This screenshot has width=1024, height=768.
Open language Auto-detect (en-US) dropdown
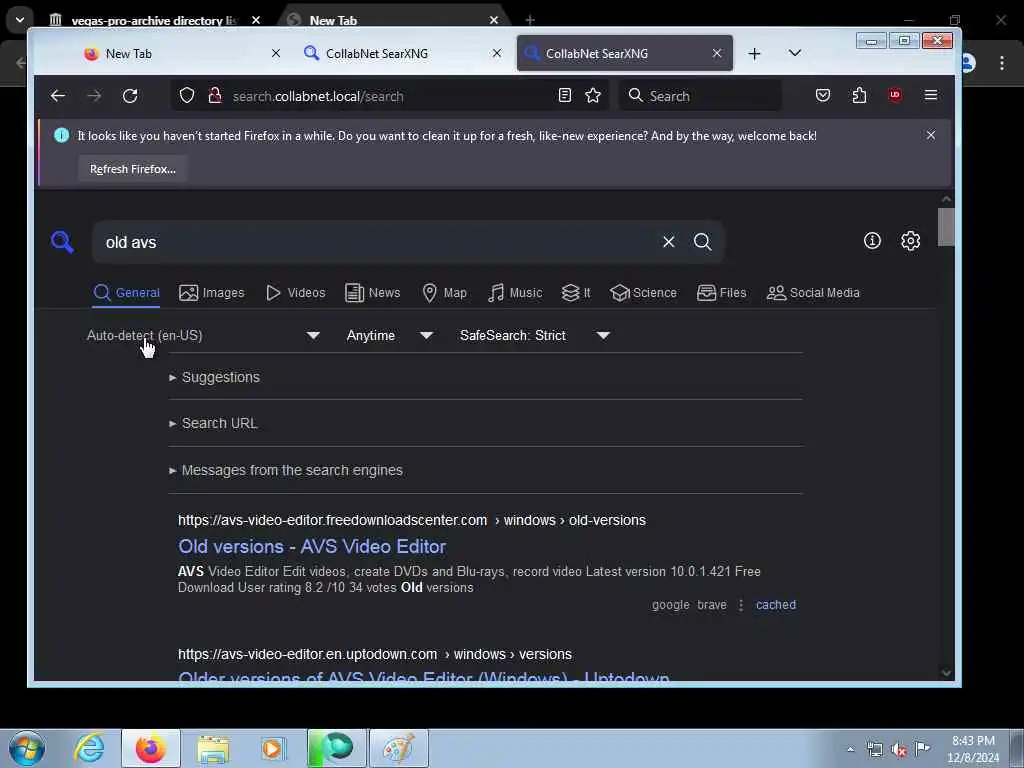[x=203, y=335]
